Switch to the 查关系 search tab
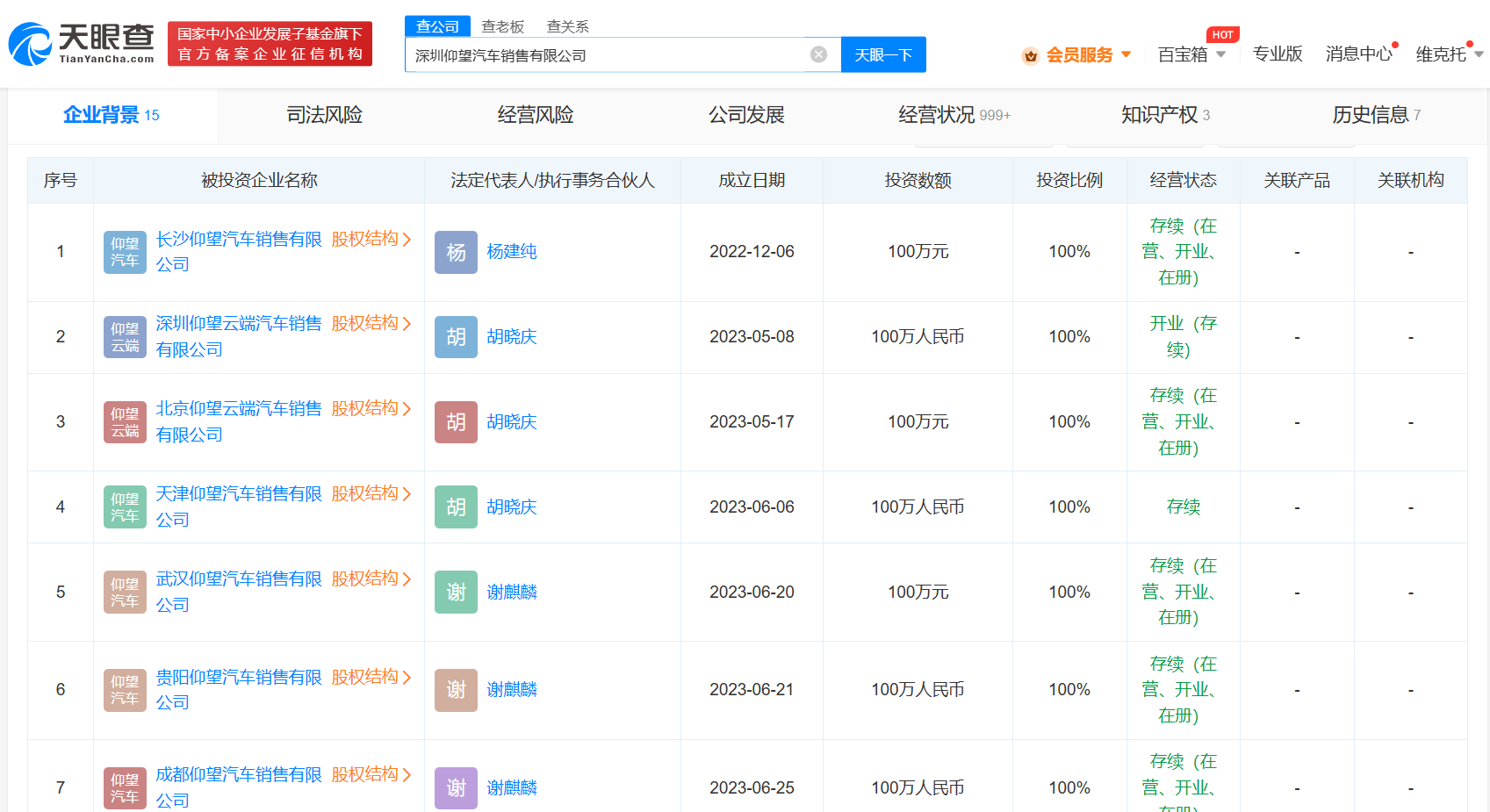Image resolution: width=1490 pixels, height=812 pixels. tap(567, 27)
